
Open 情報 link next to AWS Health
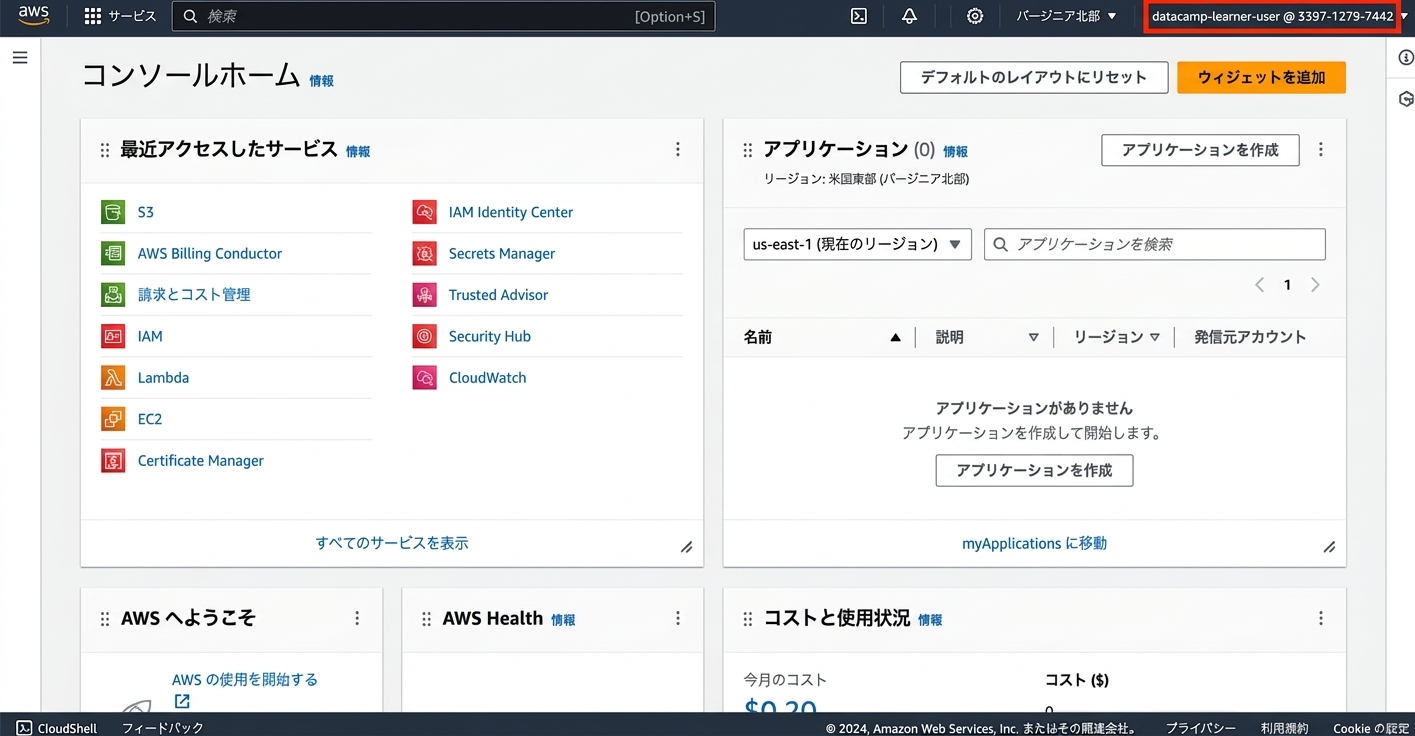563,620
